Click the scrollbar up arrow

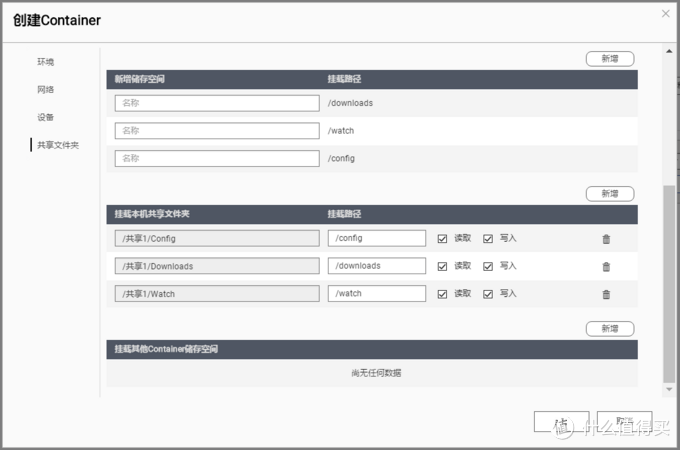669,51
